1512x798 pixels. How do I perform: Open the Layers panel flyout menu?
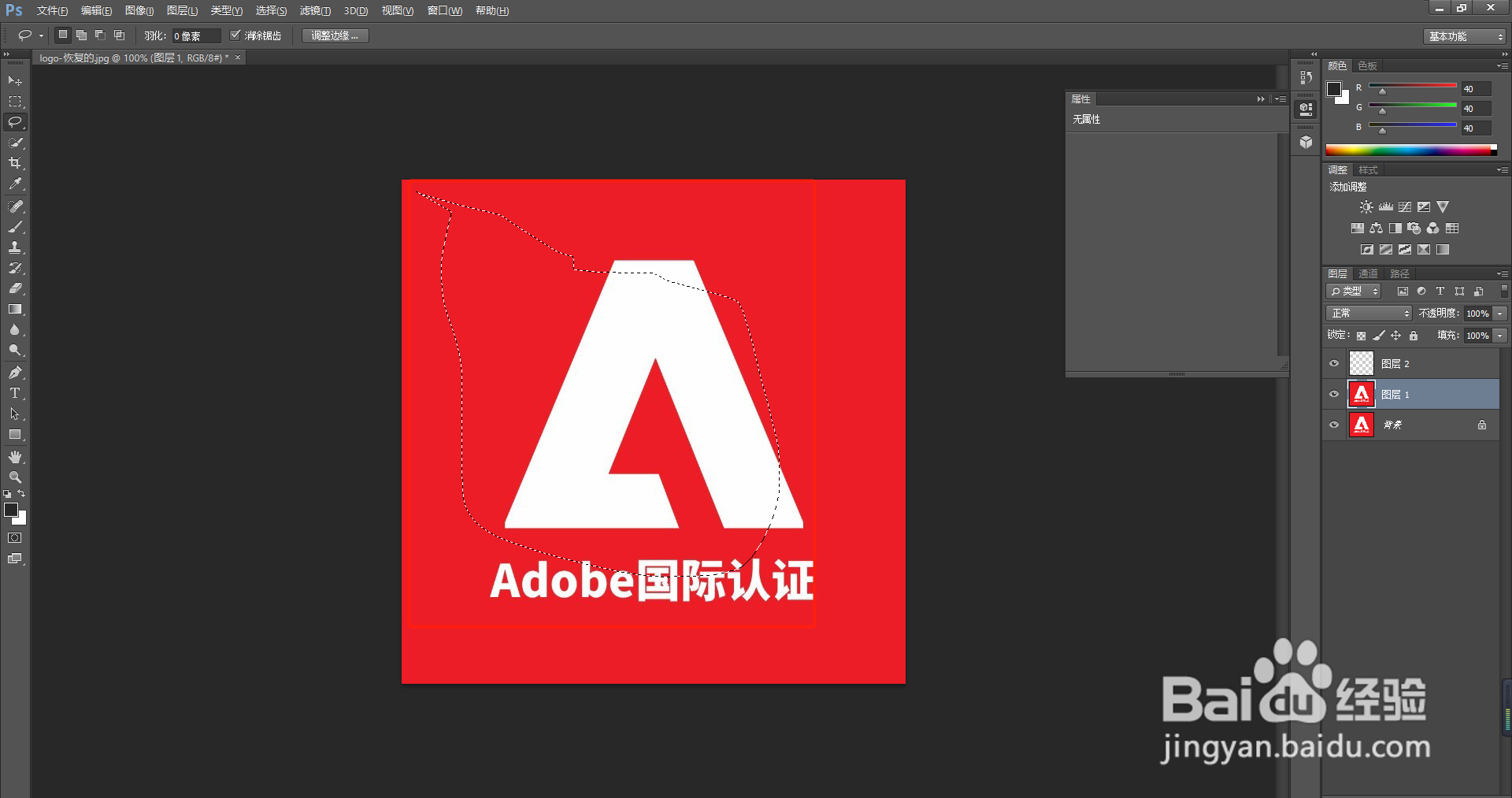click(x=1503, y=274)
